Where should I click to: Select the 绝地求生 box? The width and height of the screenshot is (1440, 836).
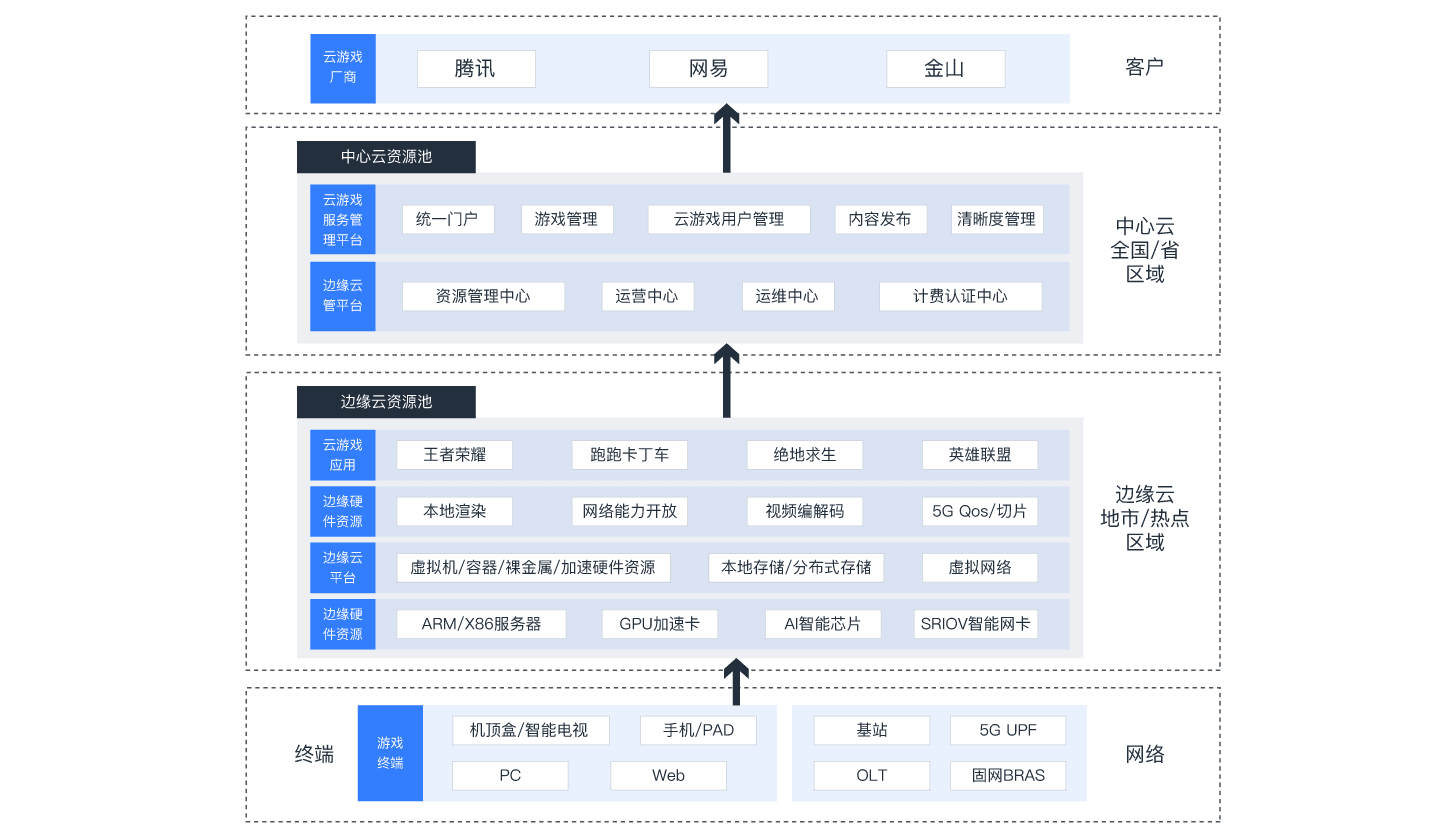805,455
